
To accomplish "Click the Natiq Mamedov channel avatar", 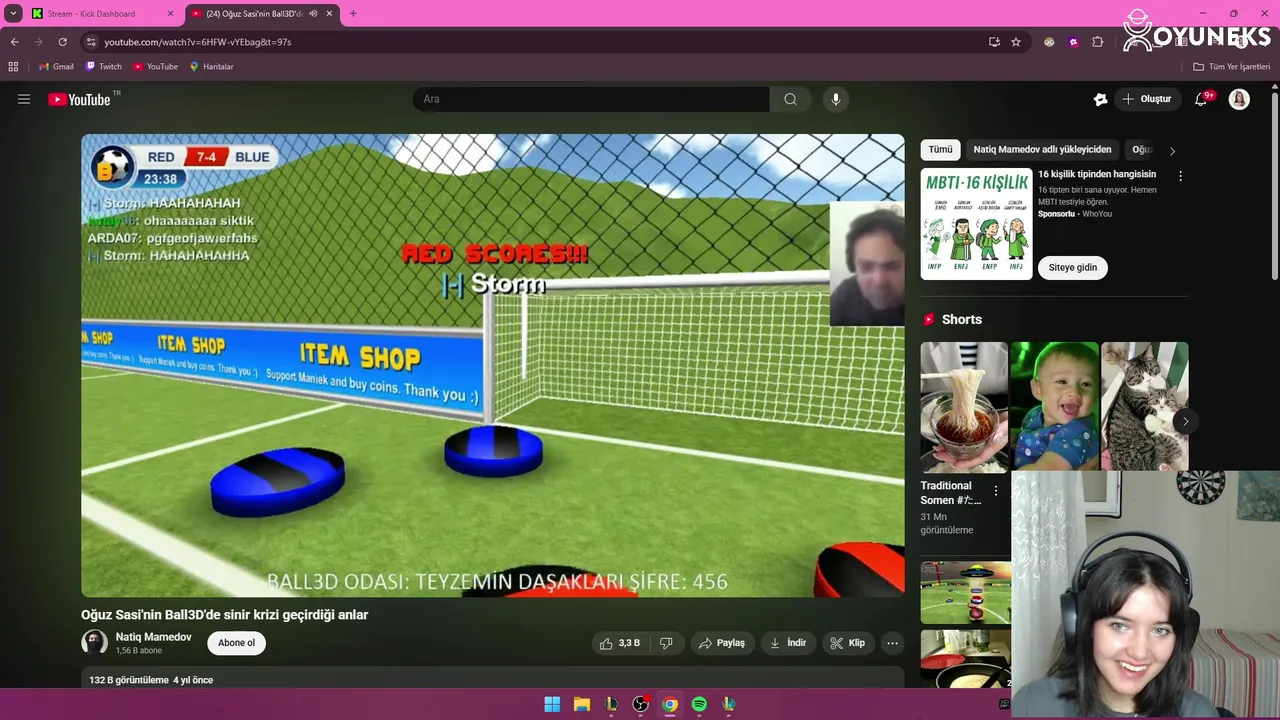I will (95, 642).
